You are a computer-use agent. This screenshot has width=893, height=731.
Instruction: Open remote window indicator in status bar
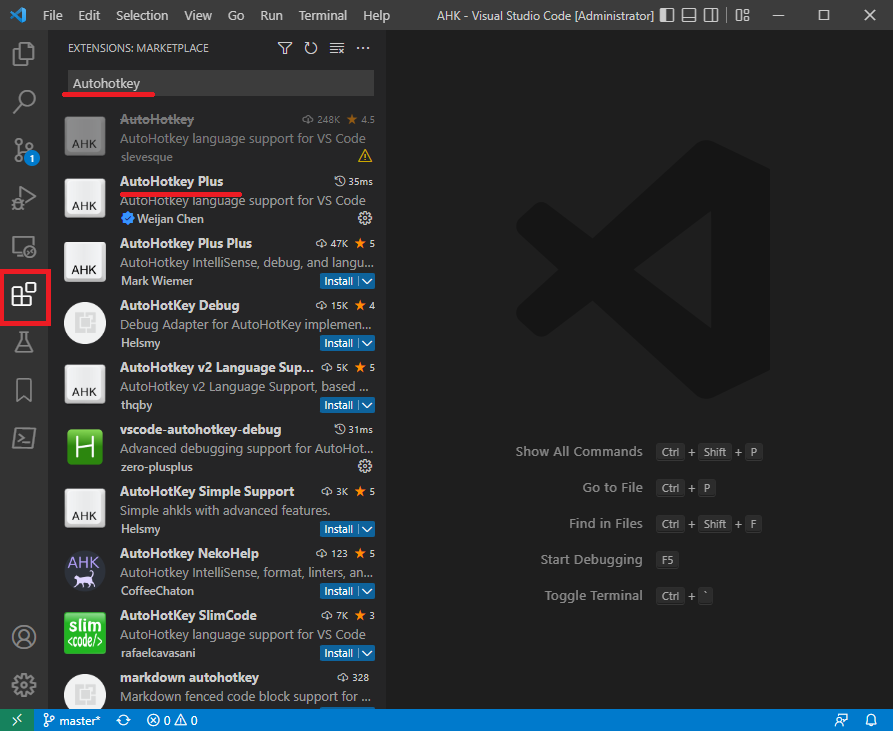click(17, 720)
